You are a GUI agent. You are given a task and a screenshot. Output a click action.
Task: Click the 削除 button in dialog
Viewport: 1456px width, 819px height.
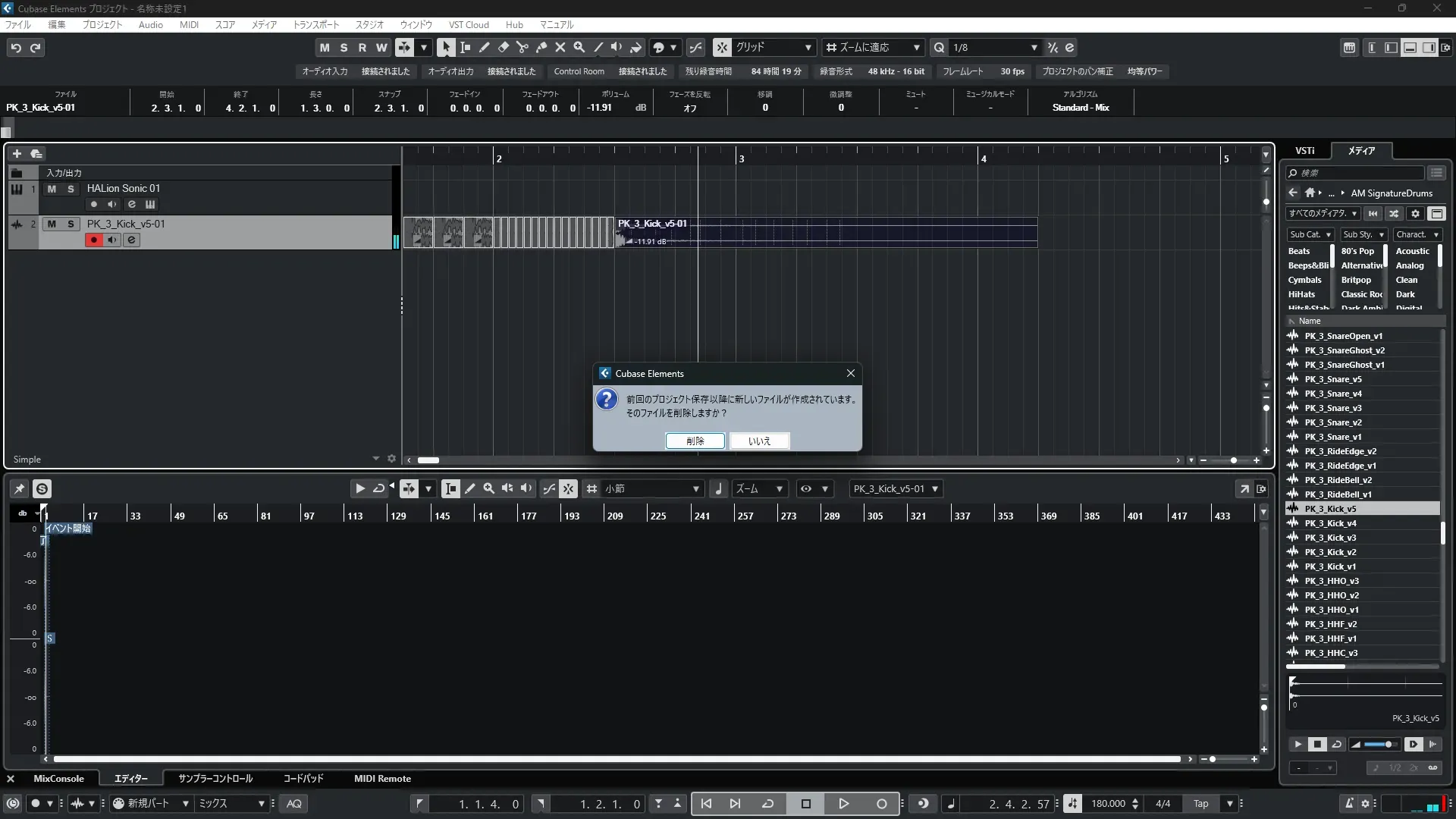click(695, 441)
